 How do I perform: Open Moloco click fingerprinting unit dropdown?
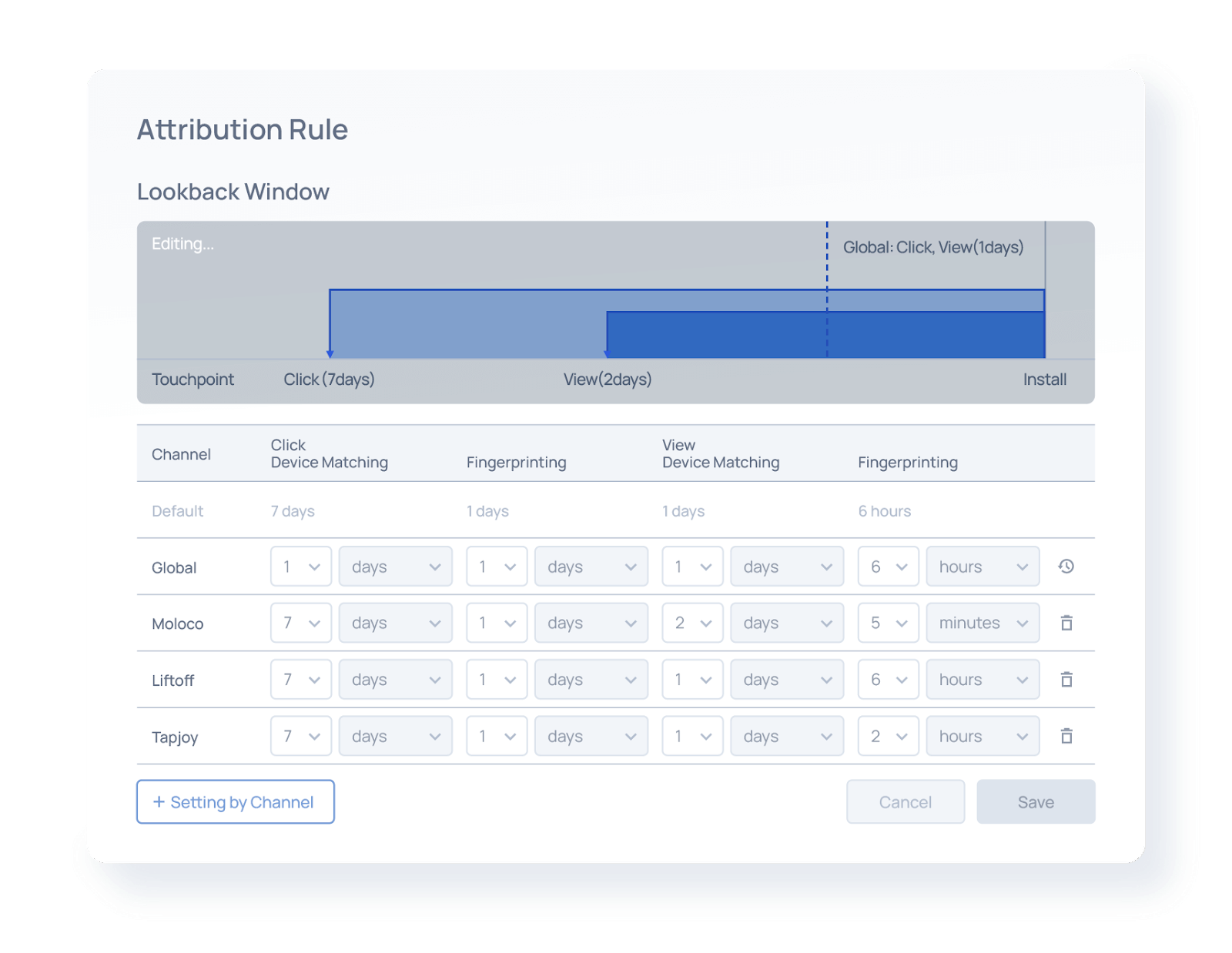591,623
